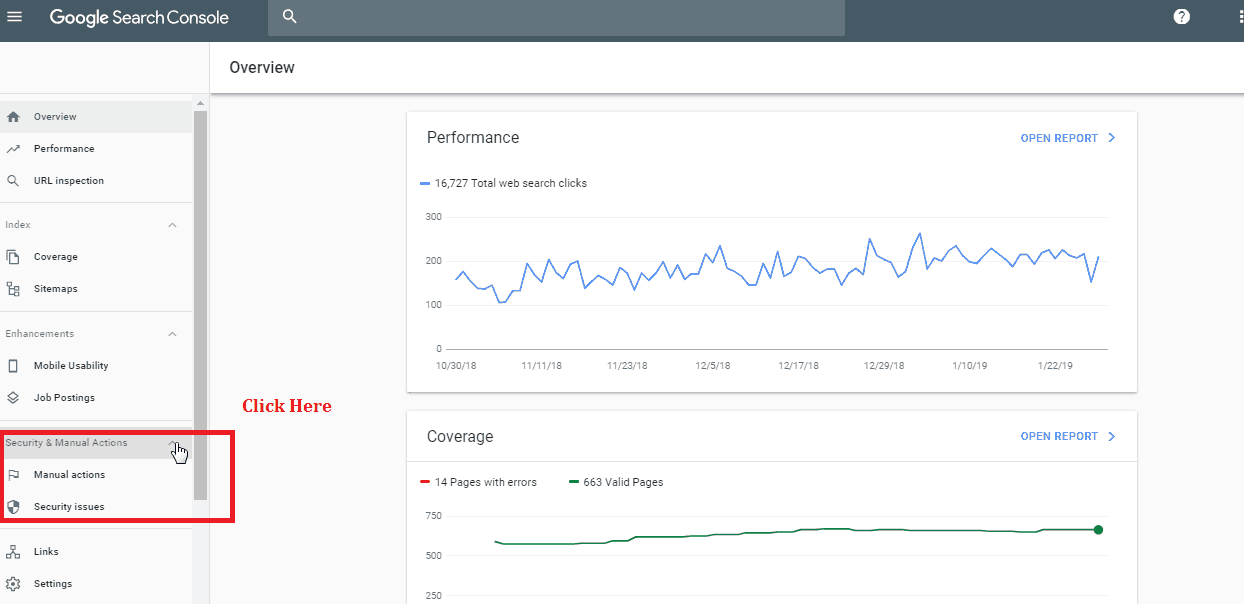Click the search magnifier icon
The image size is (1244, 604).
pyautogui.click(x=290, y=17)
